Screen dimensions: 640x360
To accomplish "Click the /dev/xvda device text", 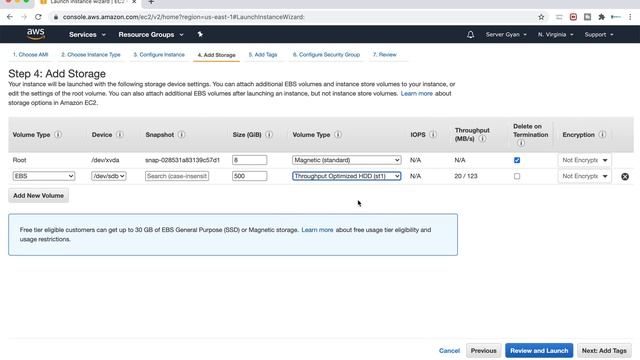I will [x=105, y=160].
